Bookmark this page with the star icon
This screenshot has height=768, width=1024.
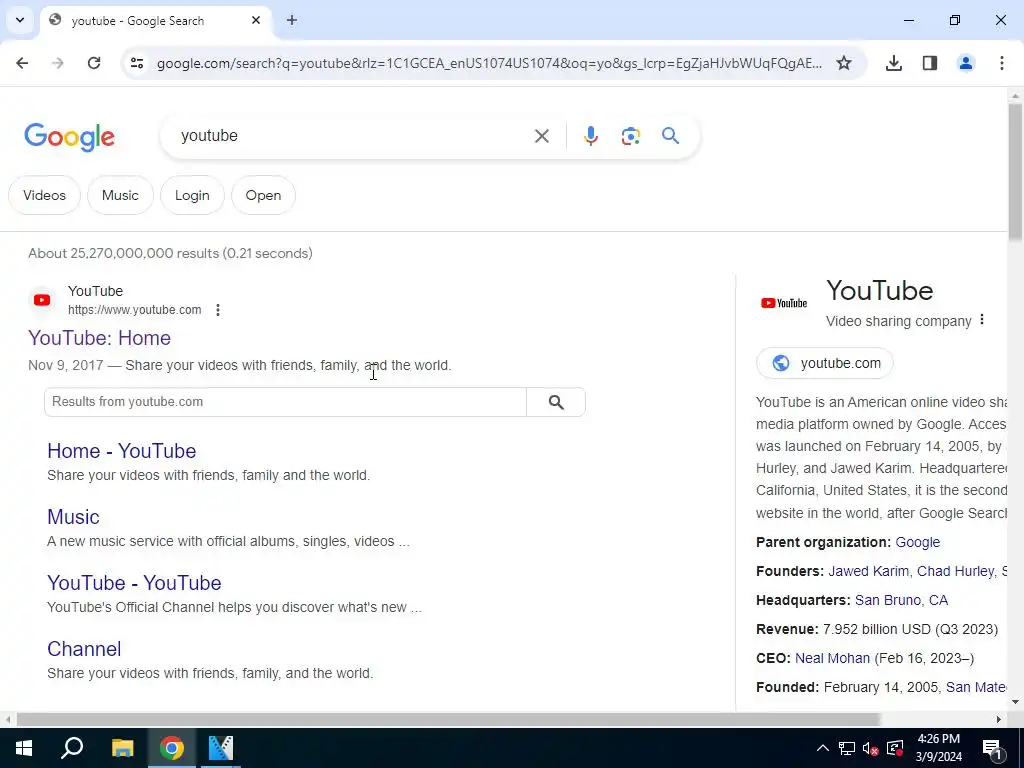click(x=844, y=63)
